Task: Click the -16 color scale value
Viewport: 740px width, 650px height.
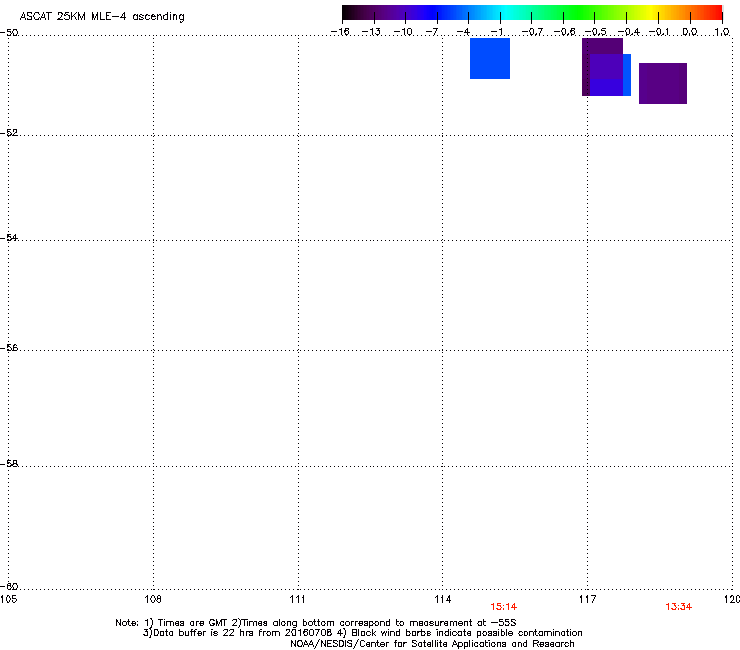Action: 340,32
